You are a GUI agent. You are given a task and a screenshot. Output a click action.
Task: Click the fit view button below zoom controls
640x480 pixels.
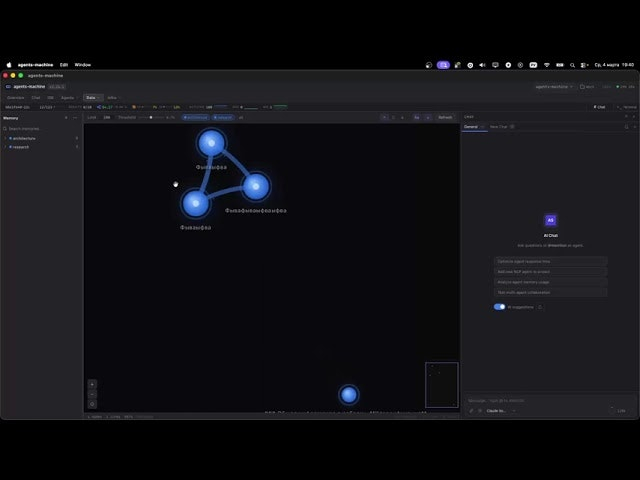click(92, 404)
